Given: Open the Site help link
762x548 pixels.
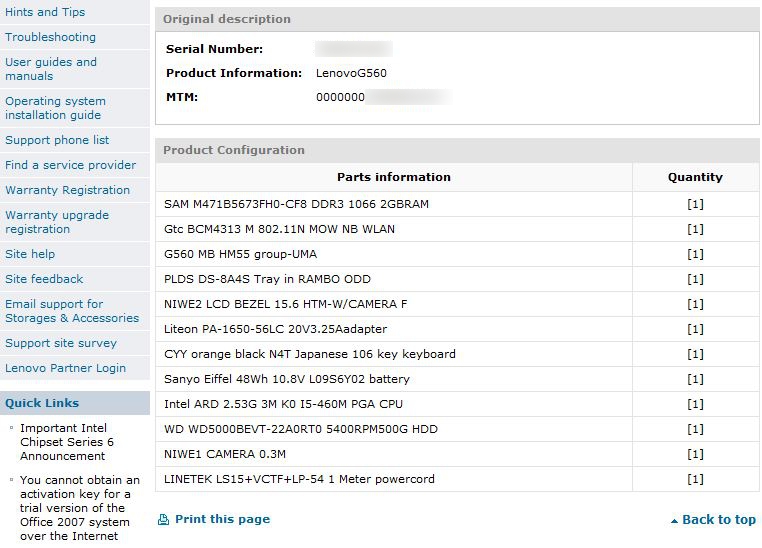Looking at the screenshot, I should [30, 254].
